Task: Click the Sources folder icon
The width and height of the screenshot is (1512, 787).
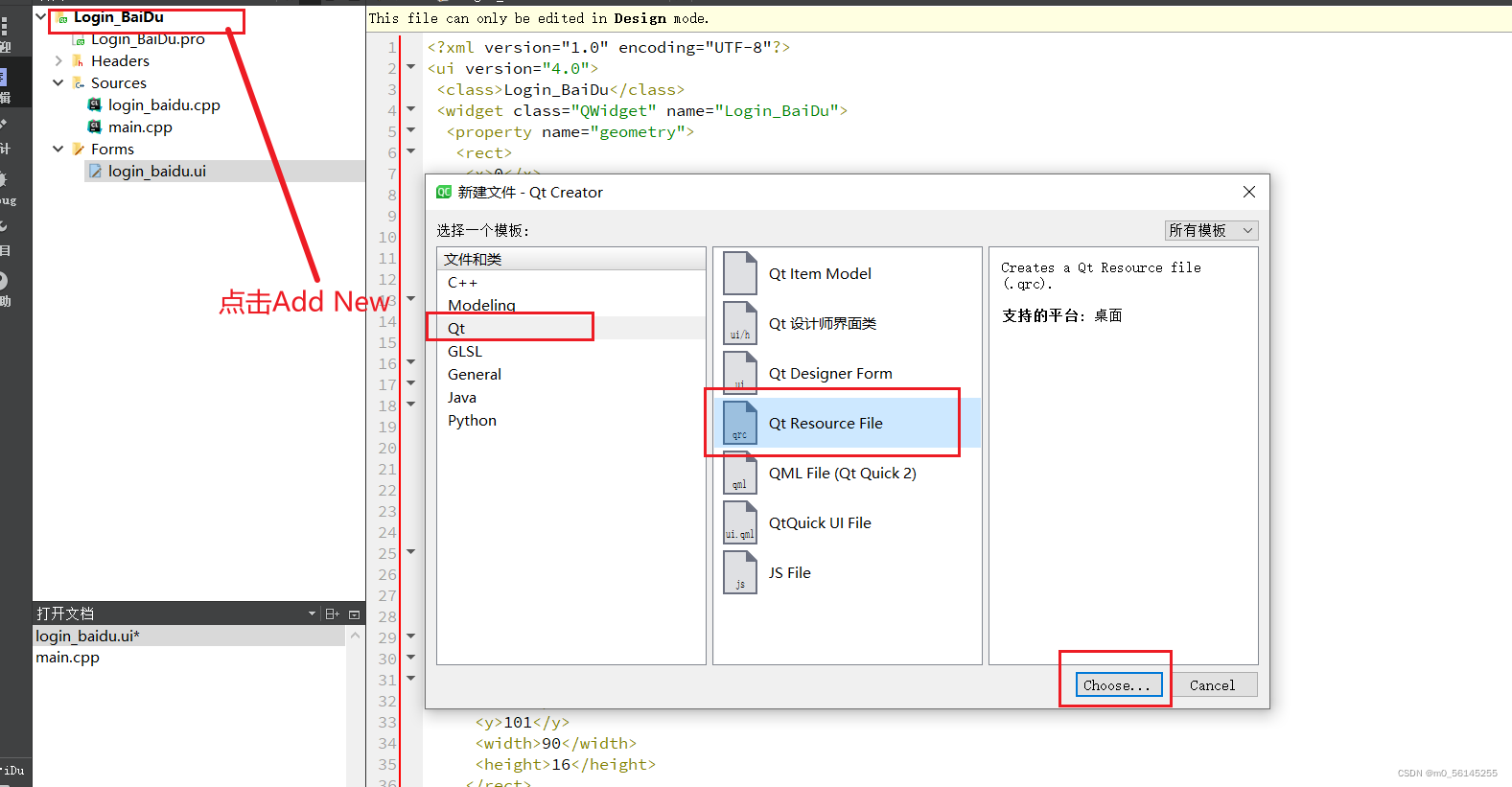Action: click(79, 83)
